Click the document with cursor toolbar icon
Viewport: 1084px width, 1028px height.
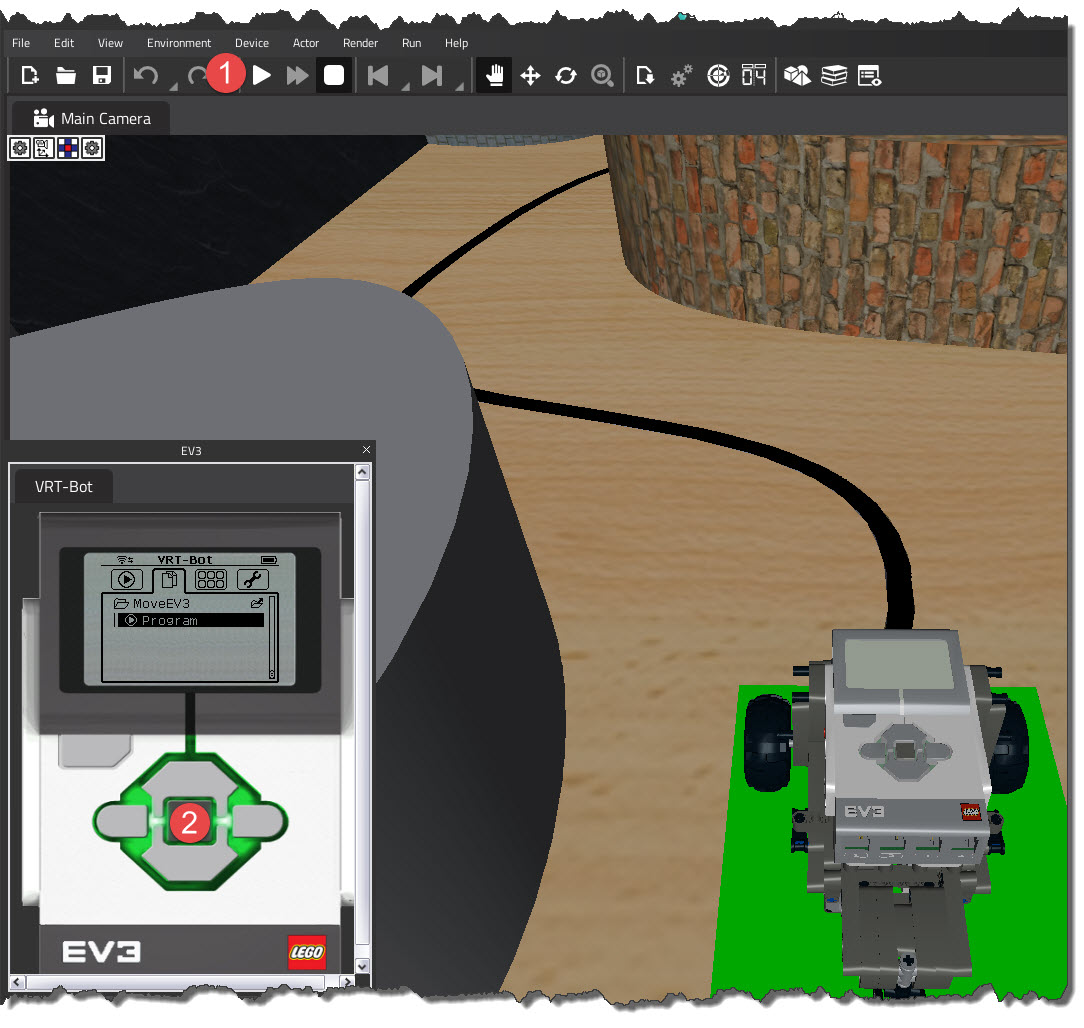[x=645, y=75]
